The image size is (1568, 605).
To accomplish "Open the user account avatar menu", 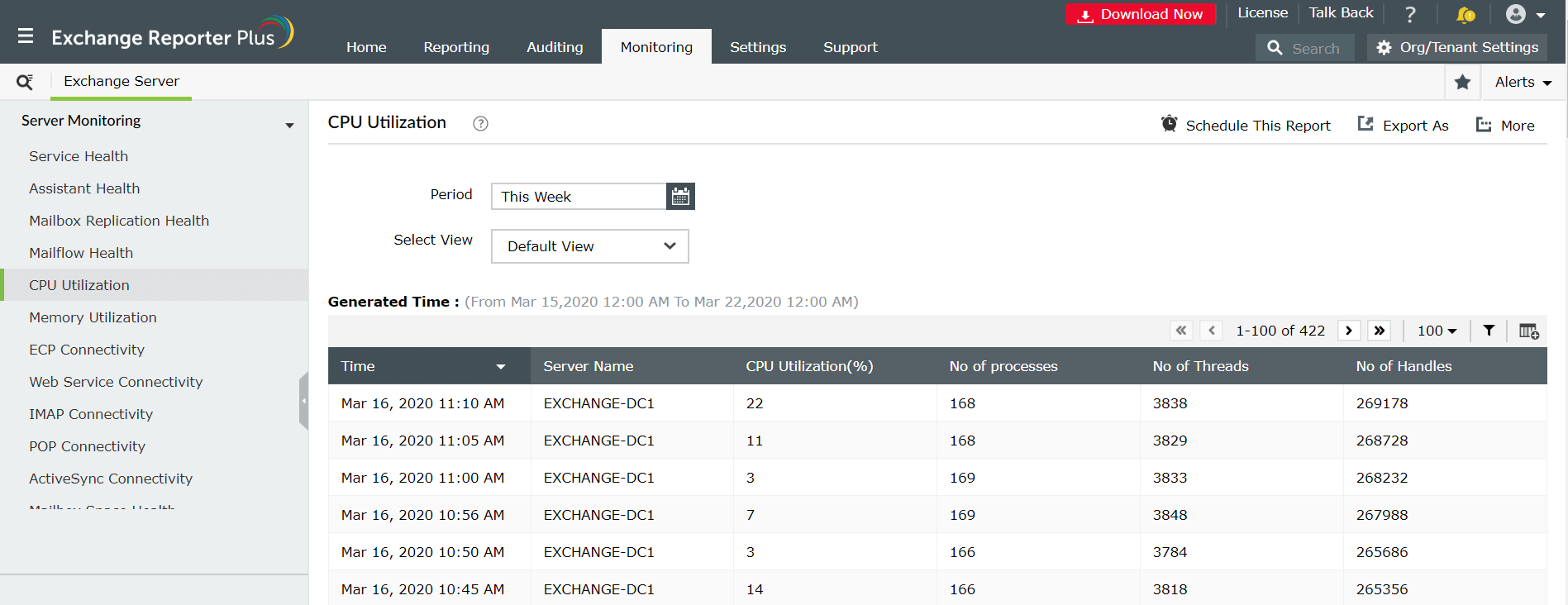I will [x=1525, y=14].
